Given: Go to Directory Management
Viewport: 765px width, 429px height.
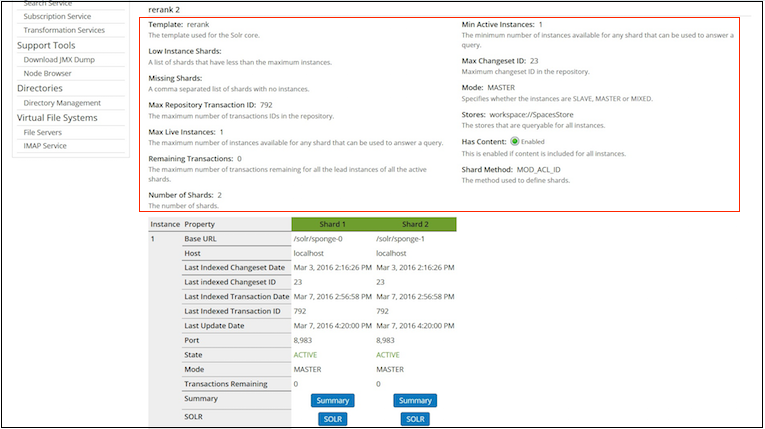Looking at the screenshot, I should point(62,103).
